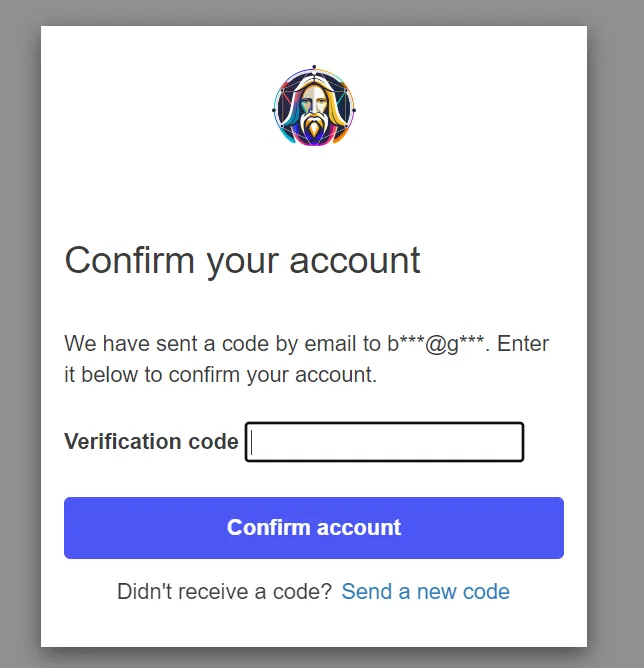Click the empty white area below the logo
The width and height of the screenshot is (644, 668).
pyautogui.click(x=314, y=190)
